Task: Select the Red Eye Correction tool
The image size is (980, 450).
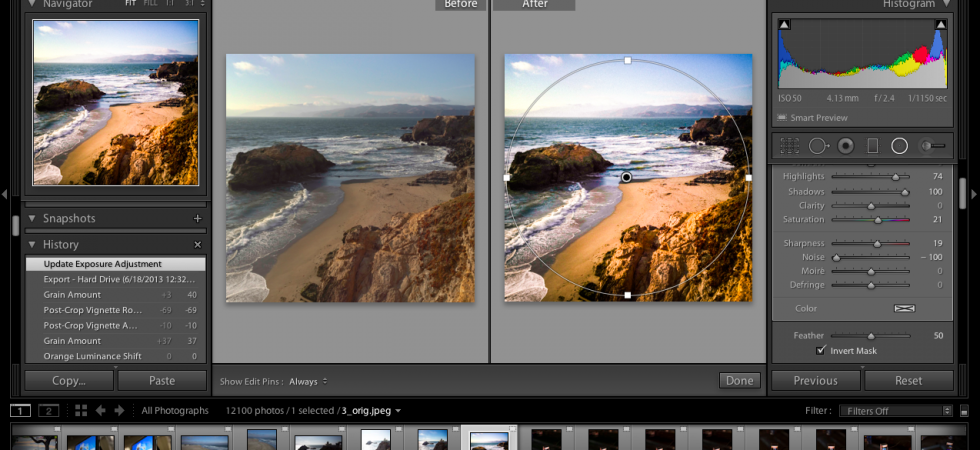Action: (x=846, y=146)
